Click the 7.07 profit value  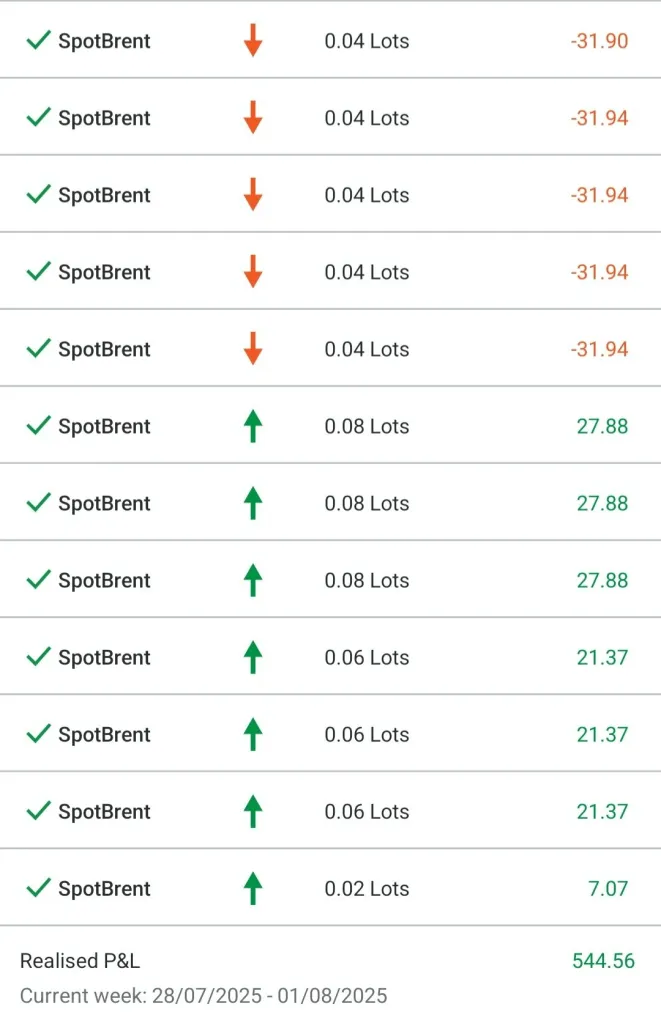pos(608,888)
